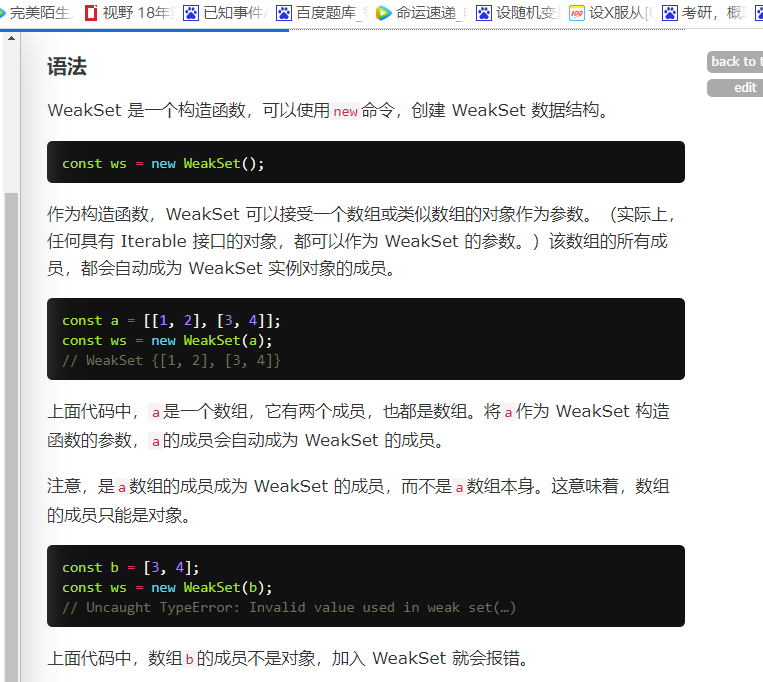Viewport: 763px width, 682px height.
Task: Open the 视野 18年 bookmark
Action: [x=129, y=13]
